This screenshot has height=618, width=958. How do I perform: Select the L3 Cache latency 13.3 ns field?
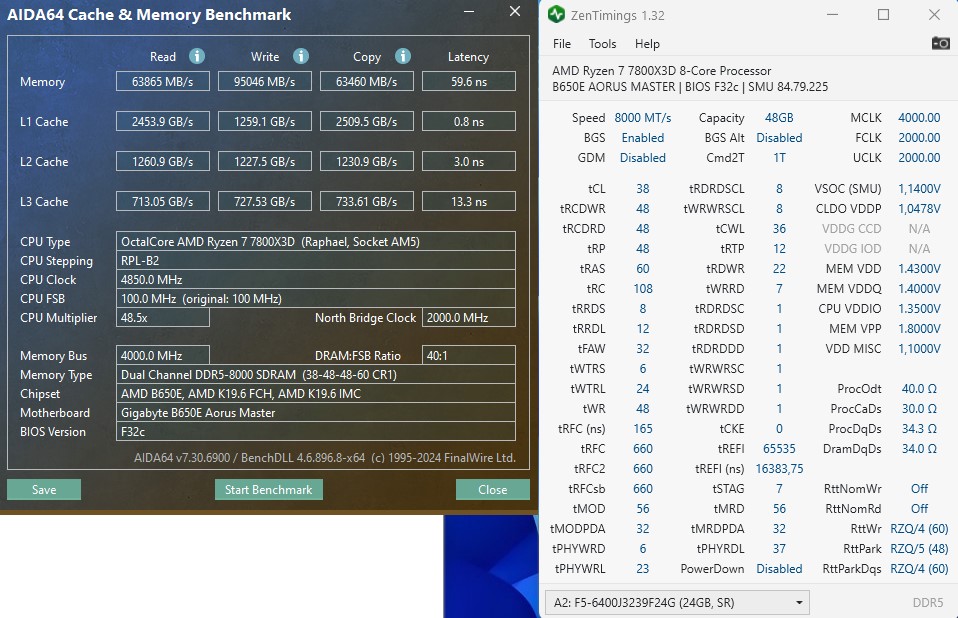click(x=469, y=201)
